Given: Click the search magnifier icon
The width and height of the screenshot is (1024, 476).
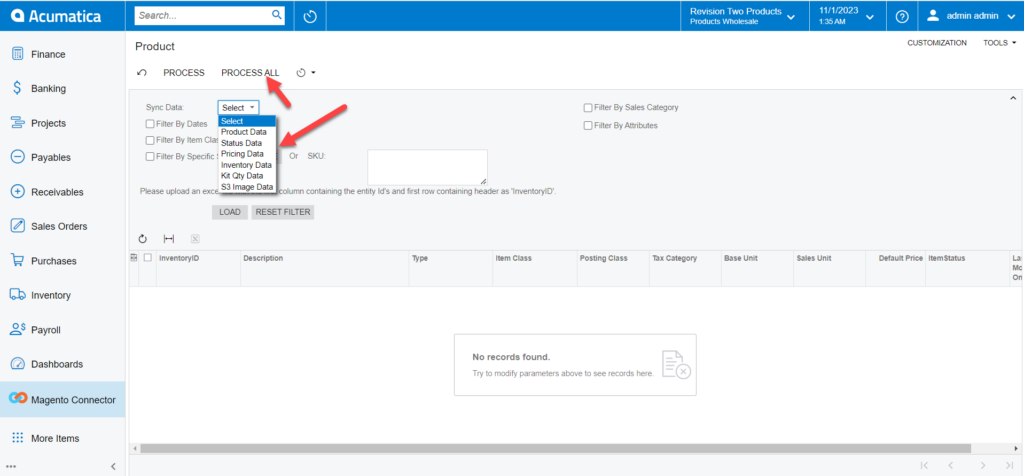Looking at the screenshot, I should tap(277, 14).
